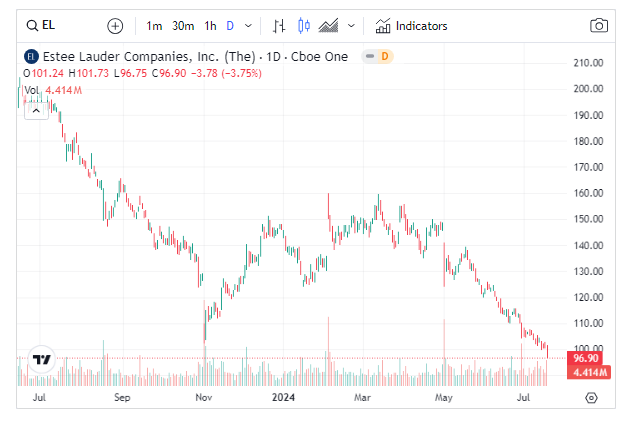This screenshot has width=622, height=423.
Task: Add a symbol with the plus circle icon
Action: click(x=115, y=26)
